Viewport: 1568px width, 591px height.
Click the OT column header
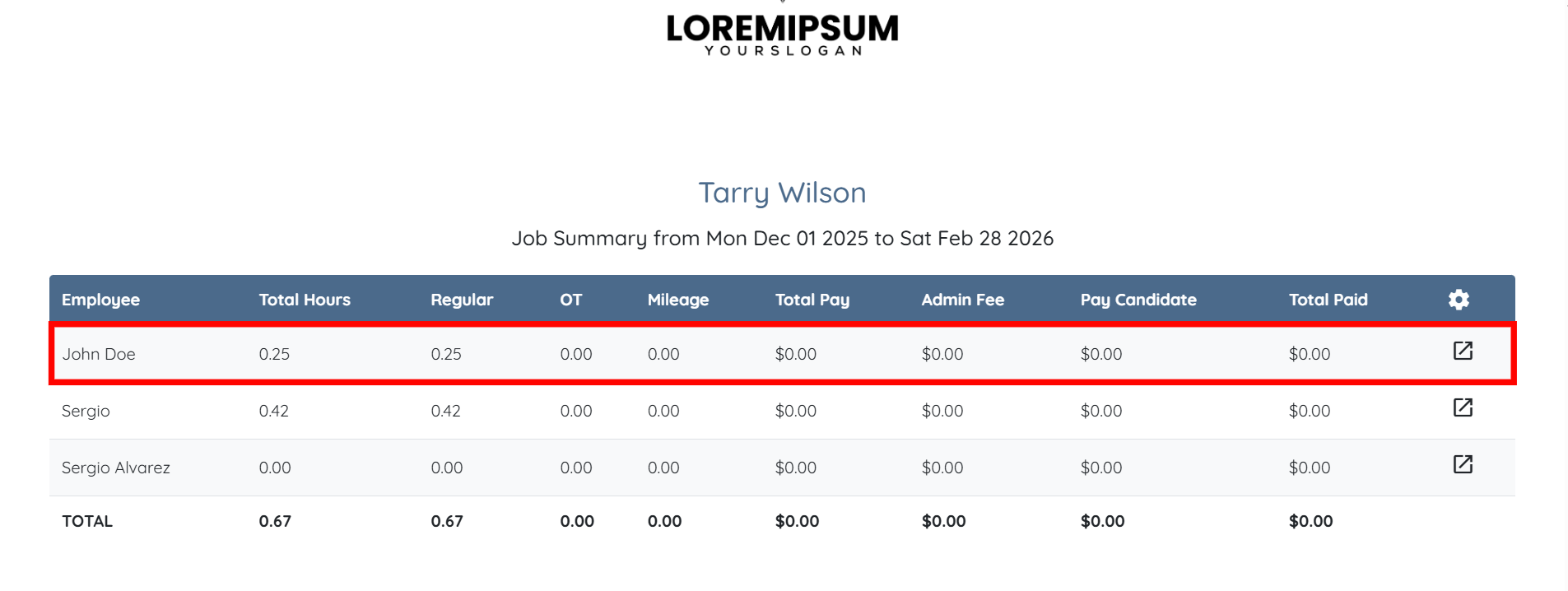(570, 300)
